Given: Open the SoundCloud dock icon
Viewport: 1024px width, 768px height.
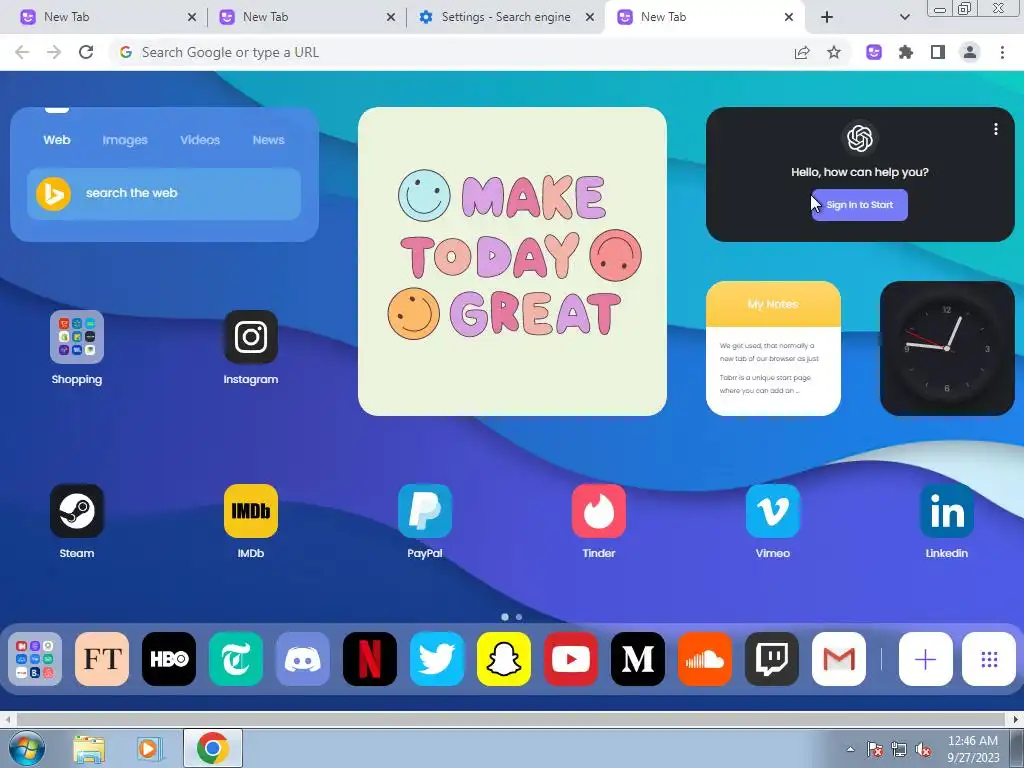Looking at the screenshot, I should [x=705, y=659].
